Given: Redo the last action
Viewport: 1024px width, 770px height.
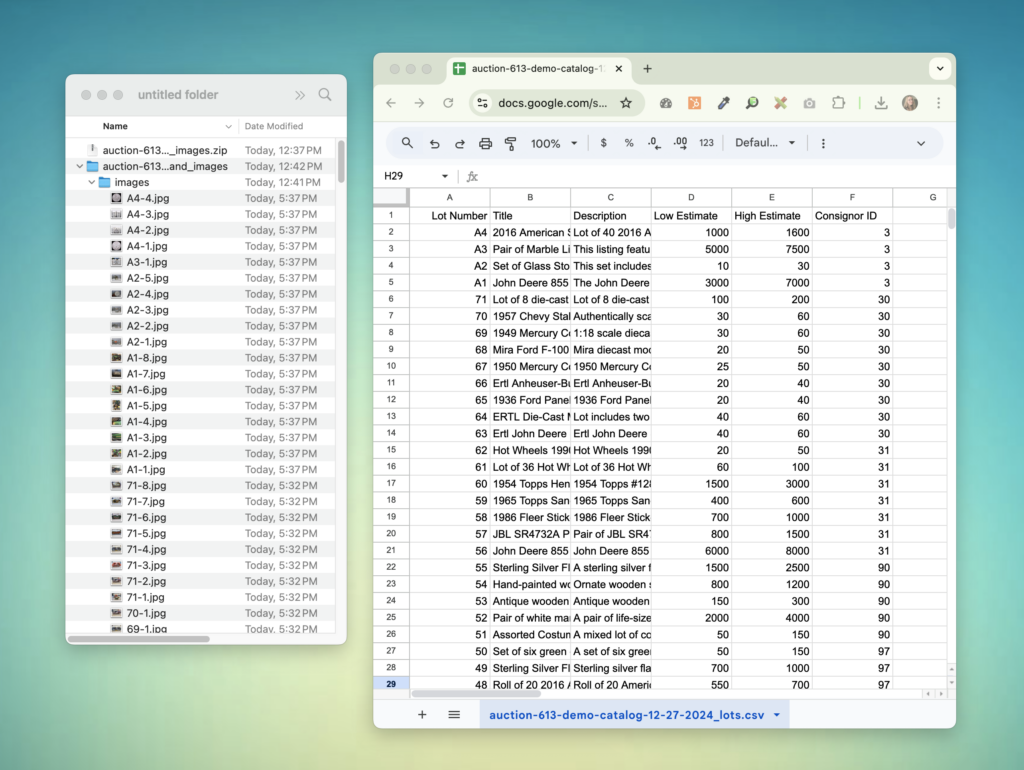Looking at the screenshot, I should (460, 143).
